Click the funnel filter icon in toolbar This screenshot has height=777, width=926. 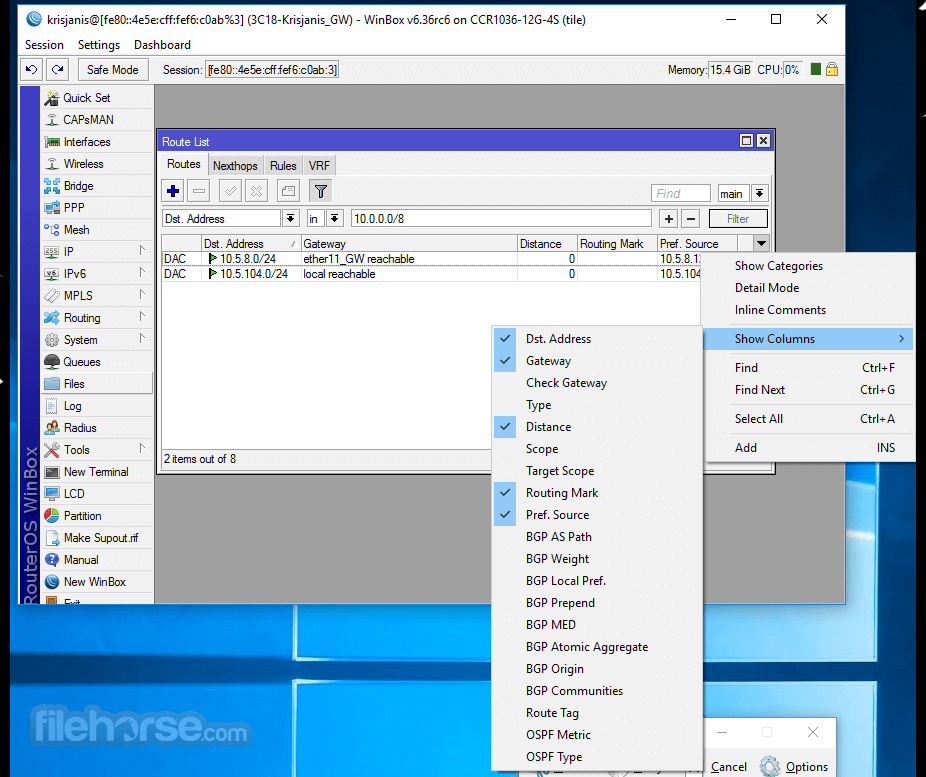click(321, 191)
